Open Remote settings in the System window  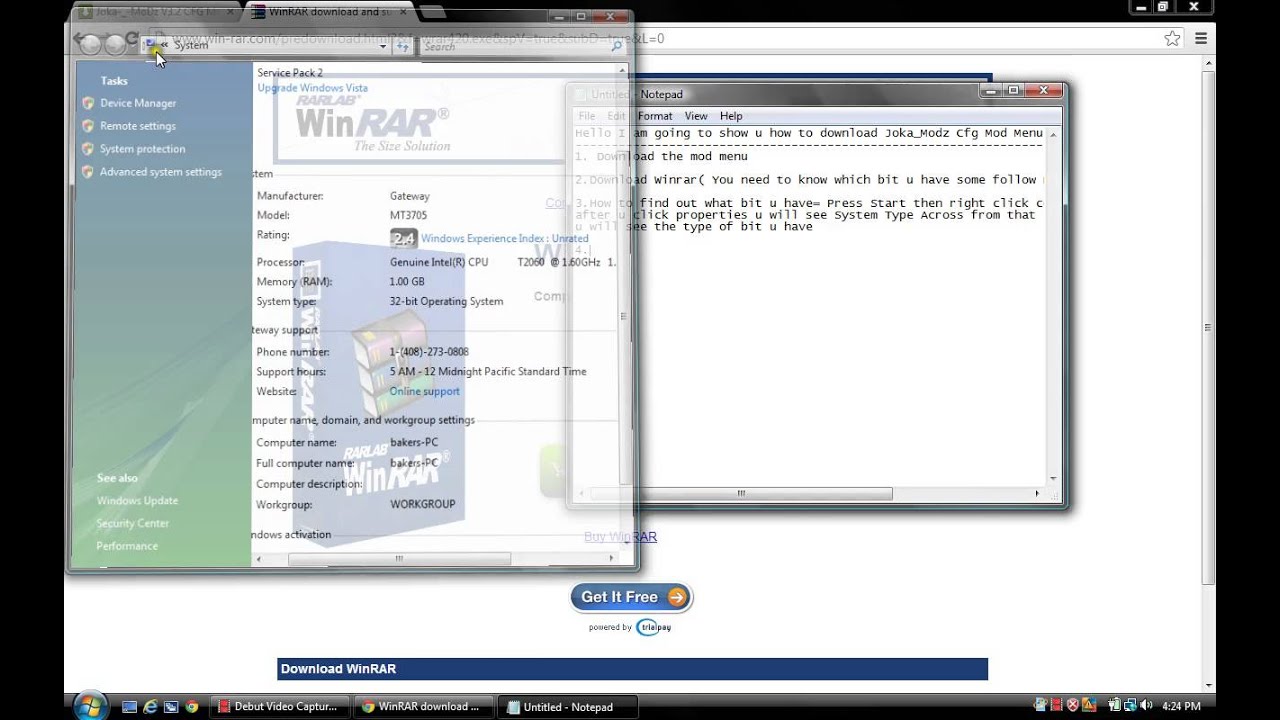click(x=138, y=126)
